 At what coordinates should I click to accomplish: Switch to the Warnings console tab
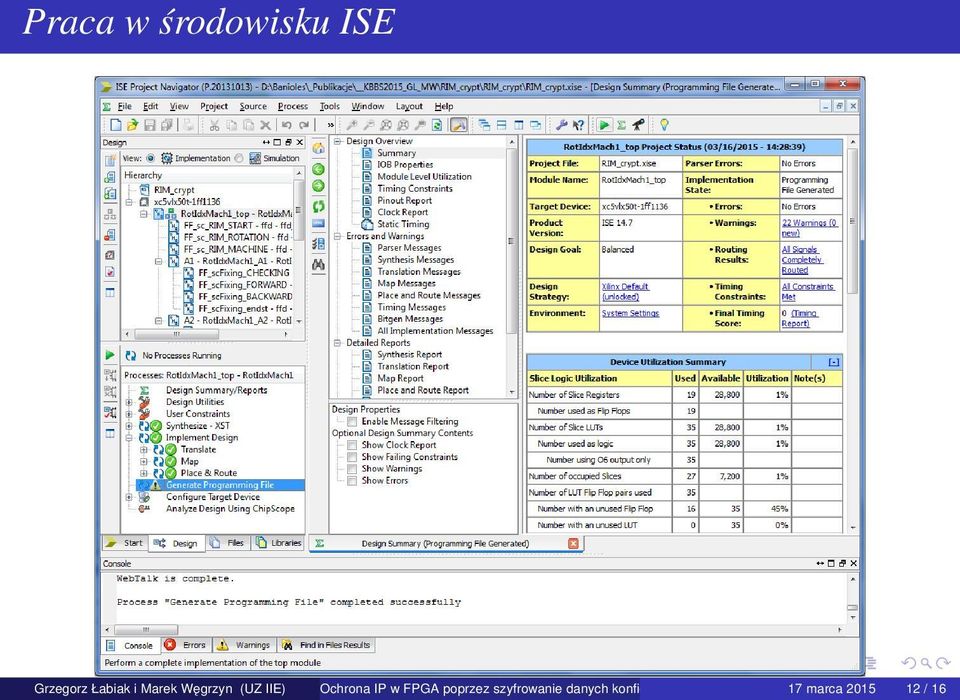[x=244, y=645]
